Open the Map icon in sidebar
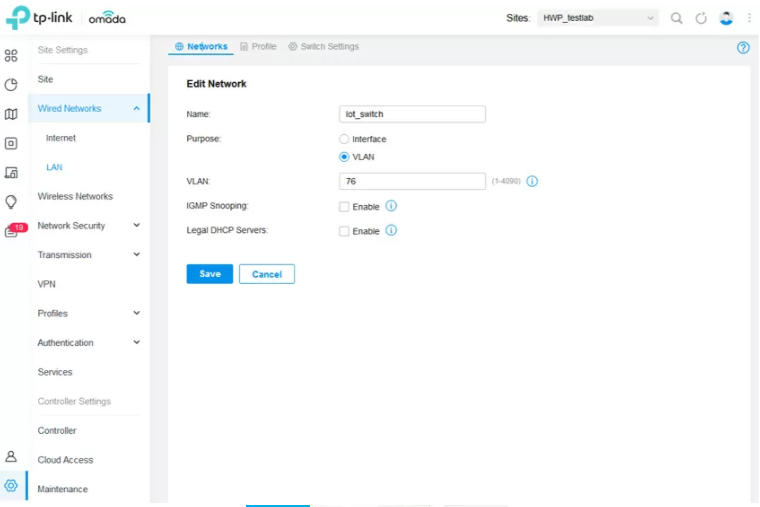The height and width of the screenshot is (507, 760). pyautogui.click(x=11, y=114)
